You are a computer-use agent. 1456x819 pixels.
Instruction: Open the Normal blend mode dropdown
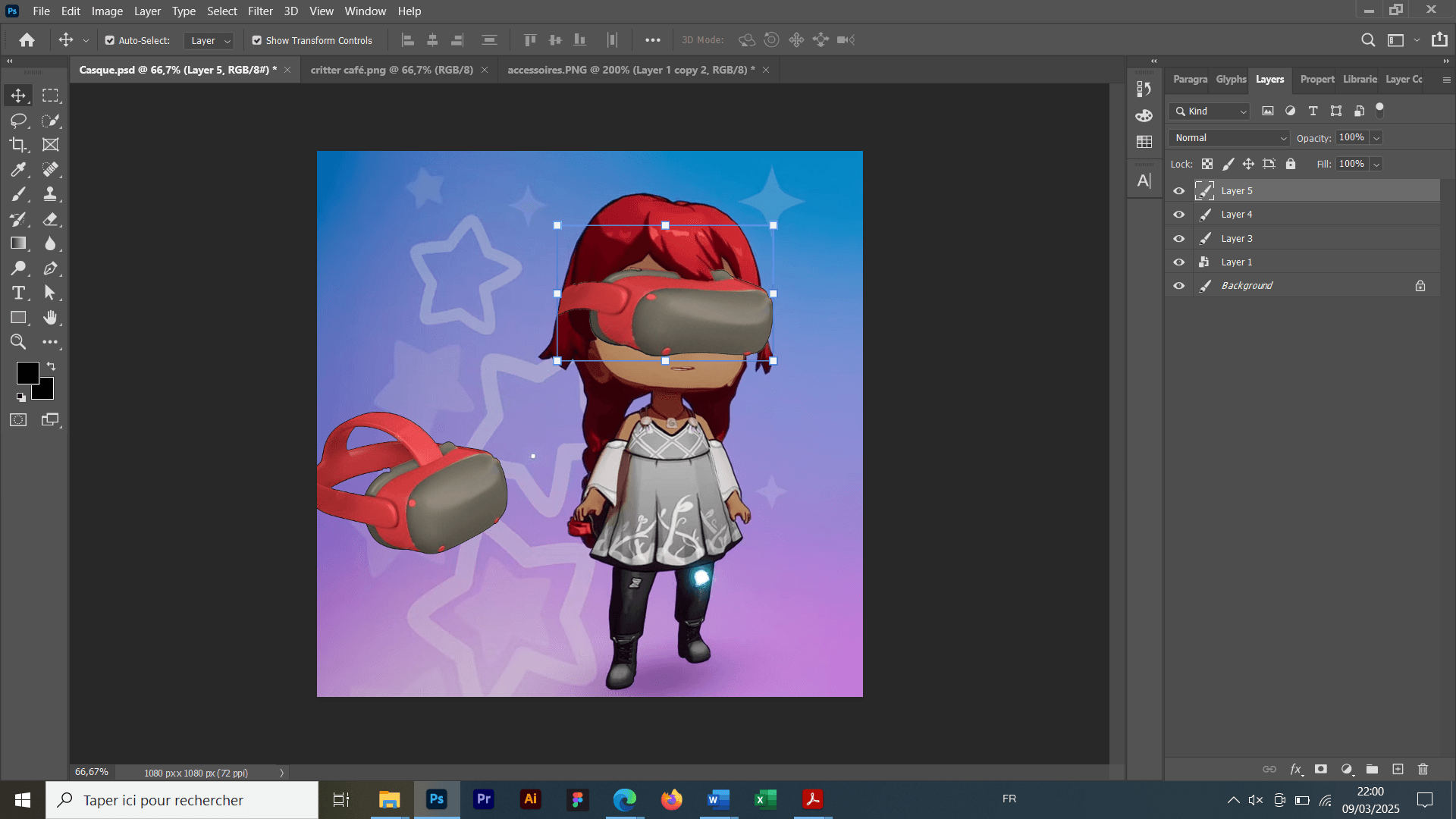tap(1228, 138)
